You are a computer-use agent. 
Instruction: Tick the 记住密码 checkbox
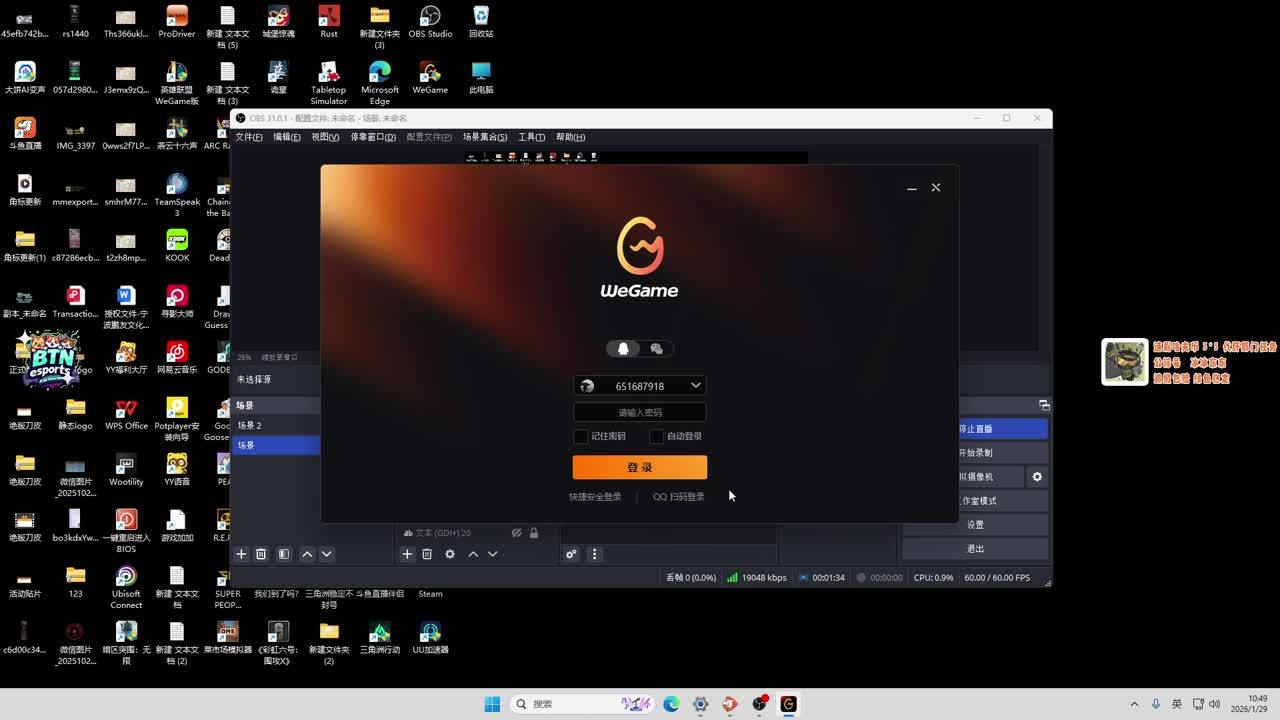point(581,436)
